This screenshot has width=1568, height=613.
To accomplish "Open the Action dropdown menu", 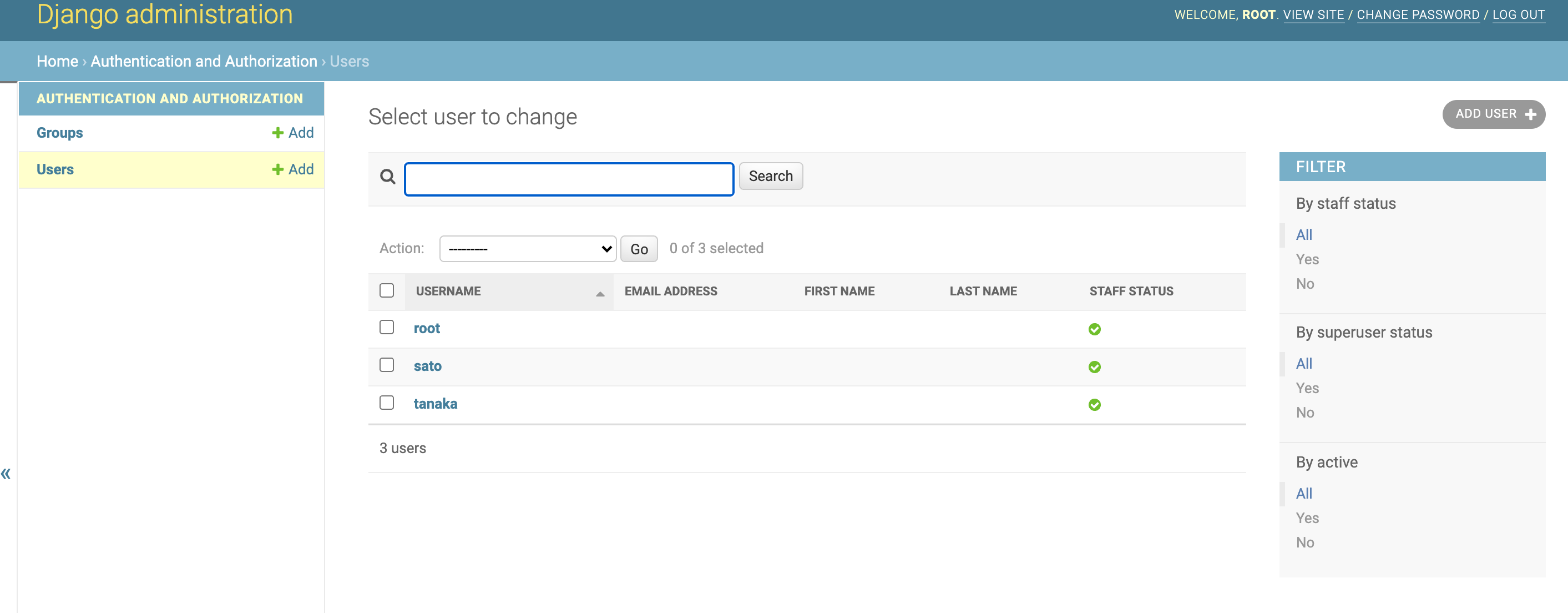I will pyautogui.click(x=528, y=249).
